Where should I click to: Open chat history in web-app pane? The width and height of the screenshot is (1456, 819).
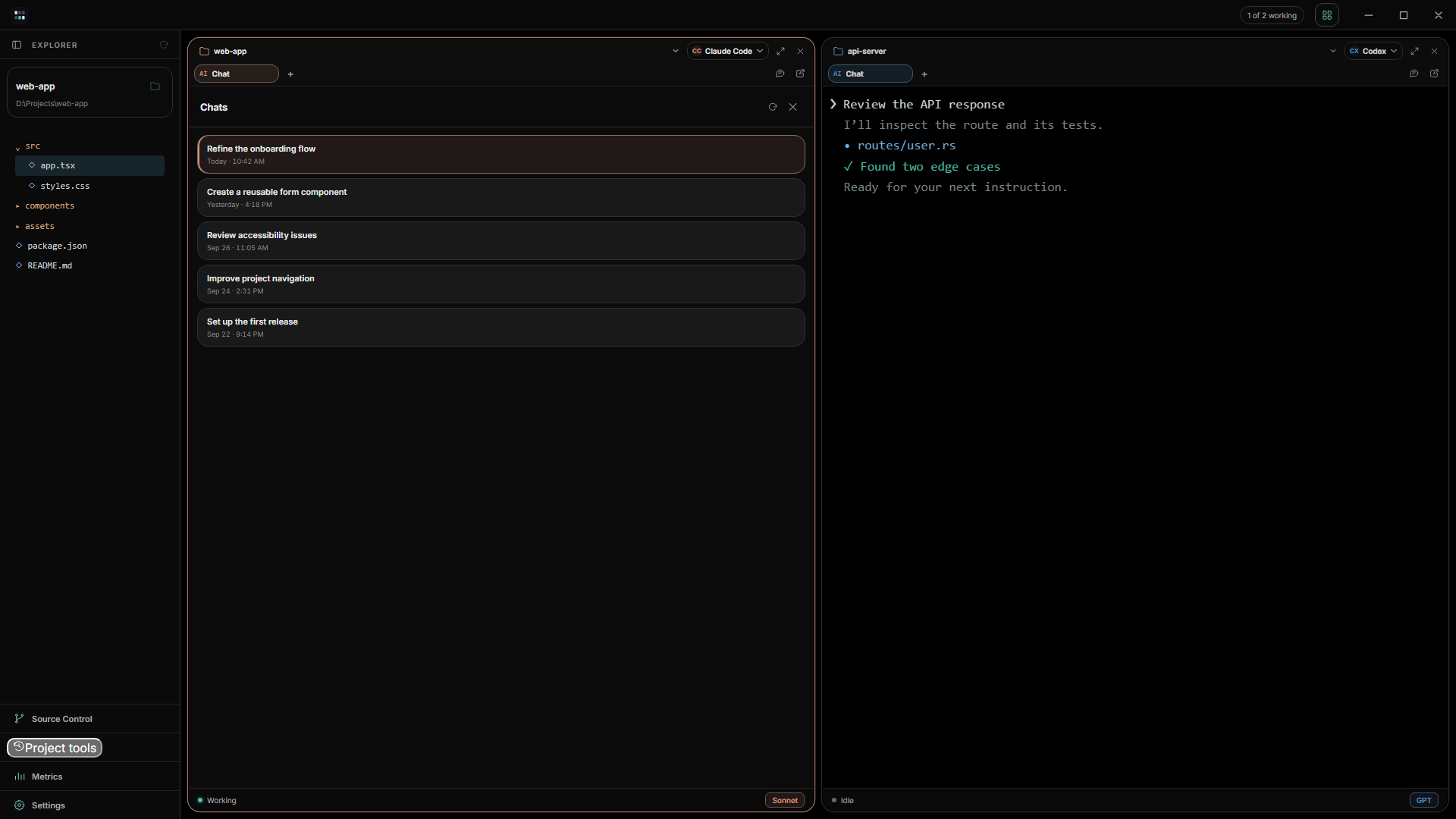point(780,74)
